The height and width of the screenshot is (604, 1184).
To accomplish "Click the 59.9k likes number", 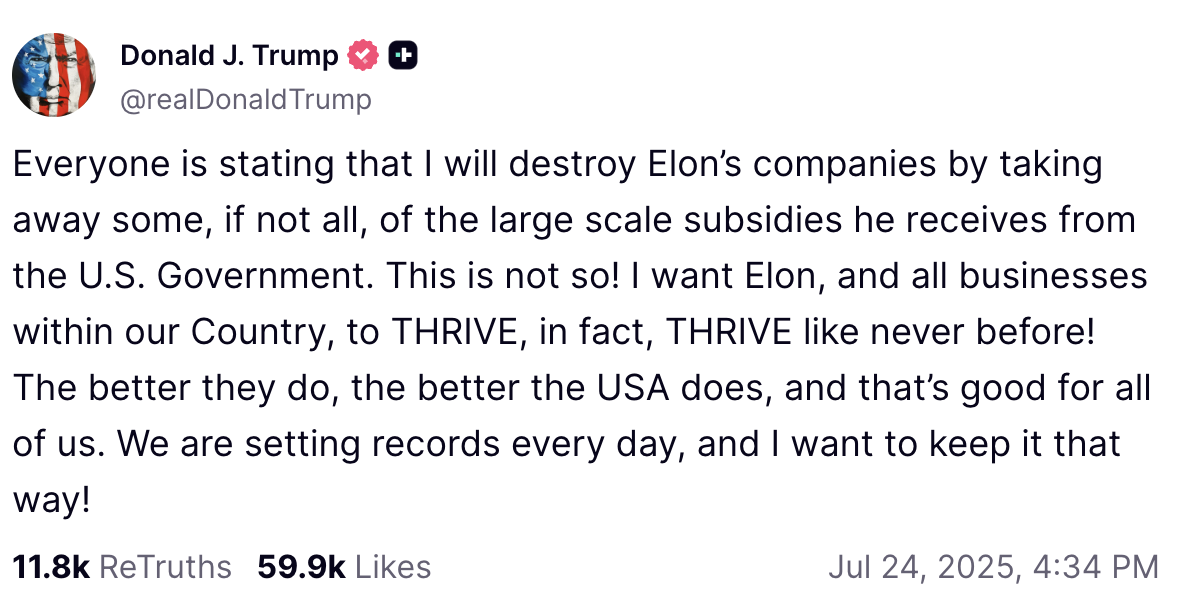I will tap(301, 567).
